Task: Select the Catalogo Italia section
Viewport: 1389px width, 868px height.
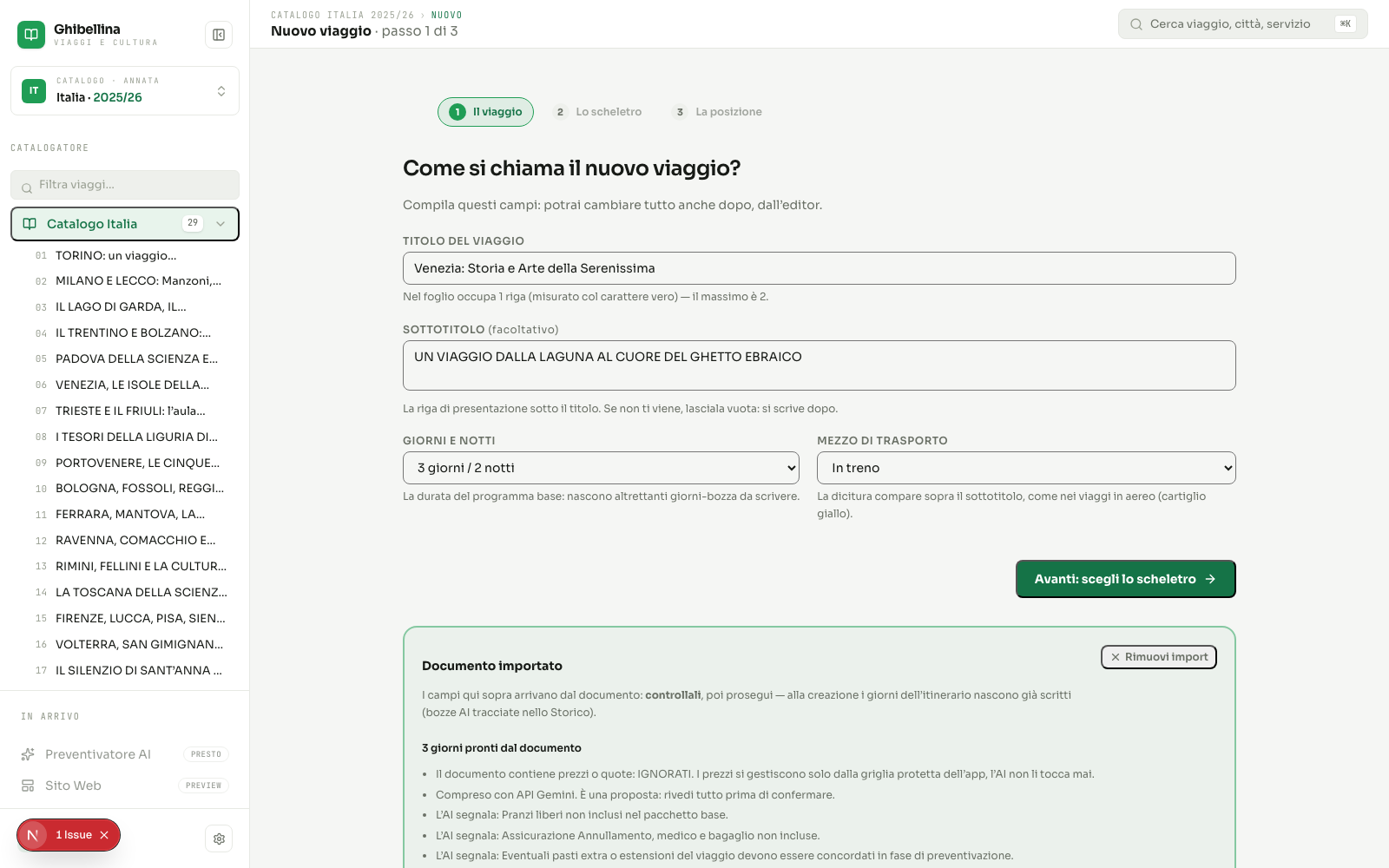Action: 125,224
